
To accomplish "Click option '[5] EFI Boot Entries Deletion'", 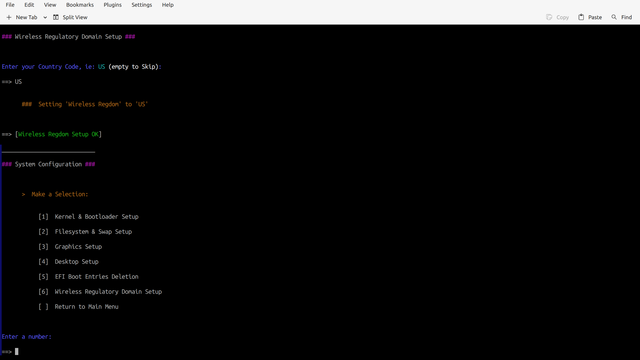I will point(89,277).
